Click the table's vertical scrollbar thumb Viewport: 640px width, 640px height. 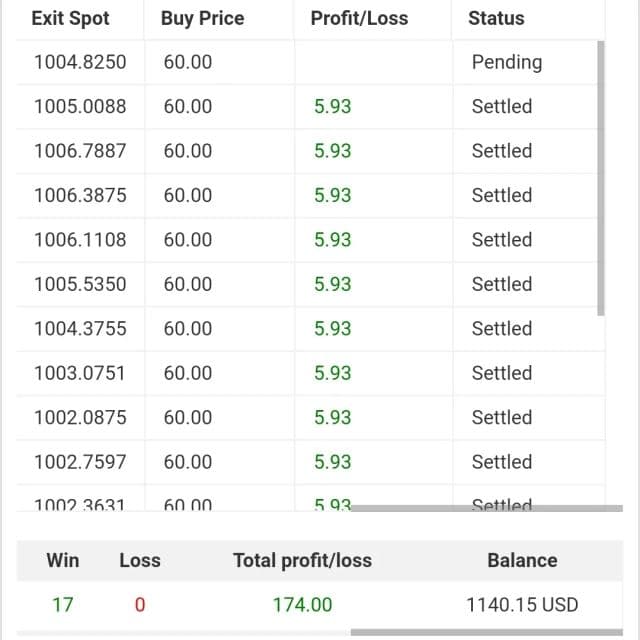pos(600,178)
